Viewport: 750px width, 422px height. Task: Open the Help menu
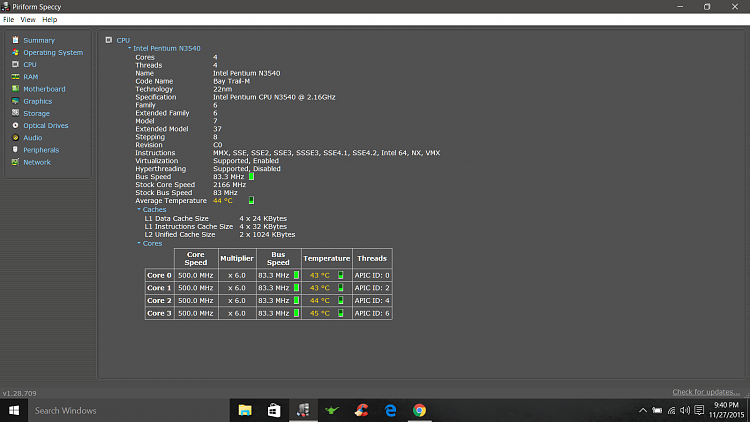pos(49,20)
